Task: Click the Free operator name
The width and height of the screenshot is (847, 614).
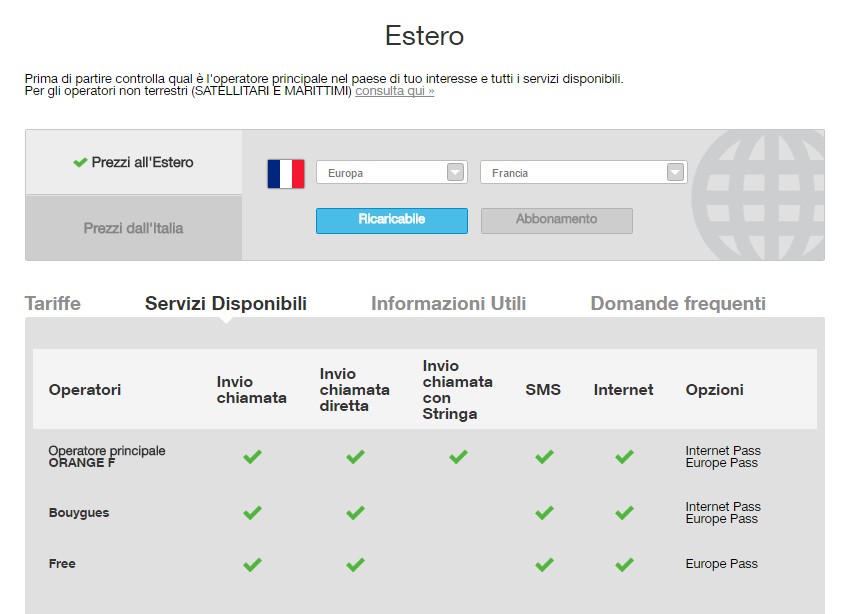Action: [62, 564]
